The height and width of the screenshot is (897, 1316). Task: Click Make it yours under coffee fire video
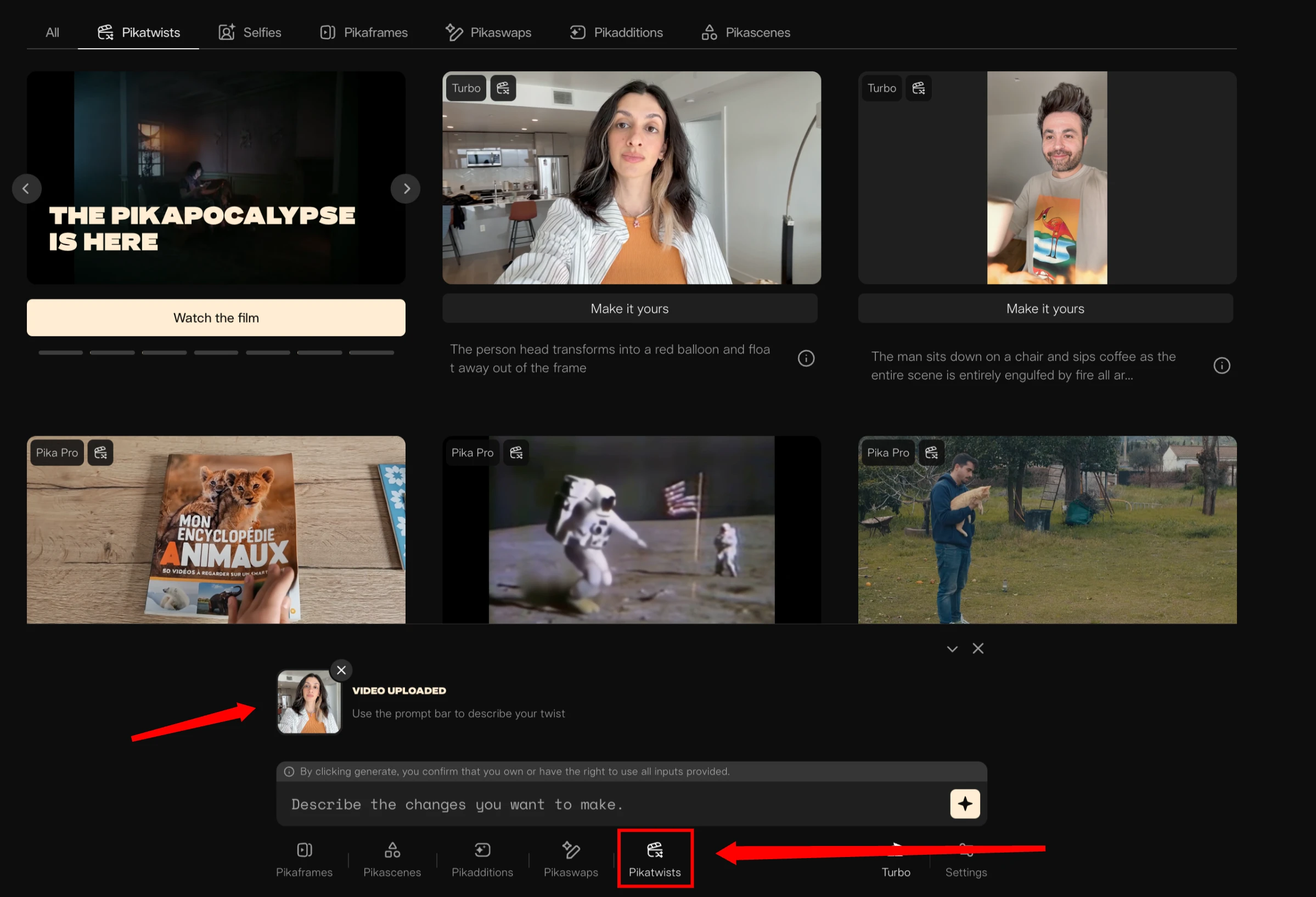[1045, 308]
